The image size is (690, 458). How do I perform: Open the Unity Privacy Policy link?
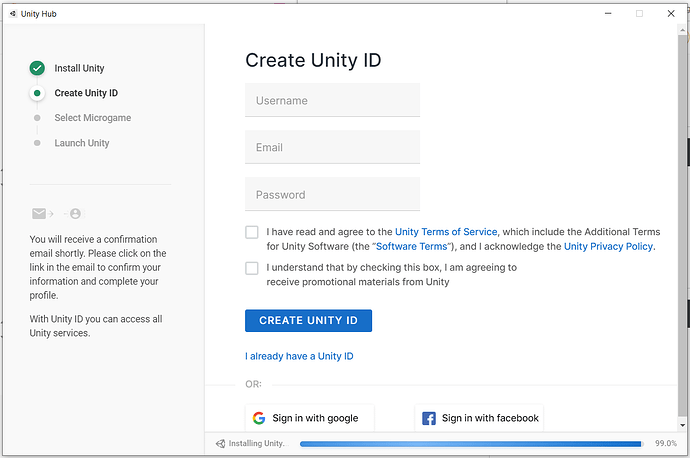point(608,246)
